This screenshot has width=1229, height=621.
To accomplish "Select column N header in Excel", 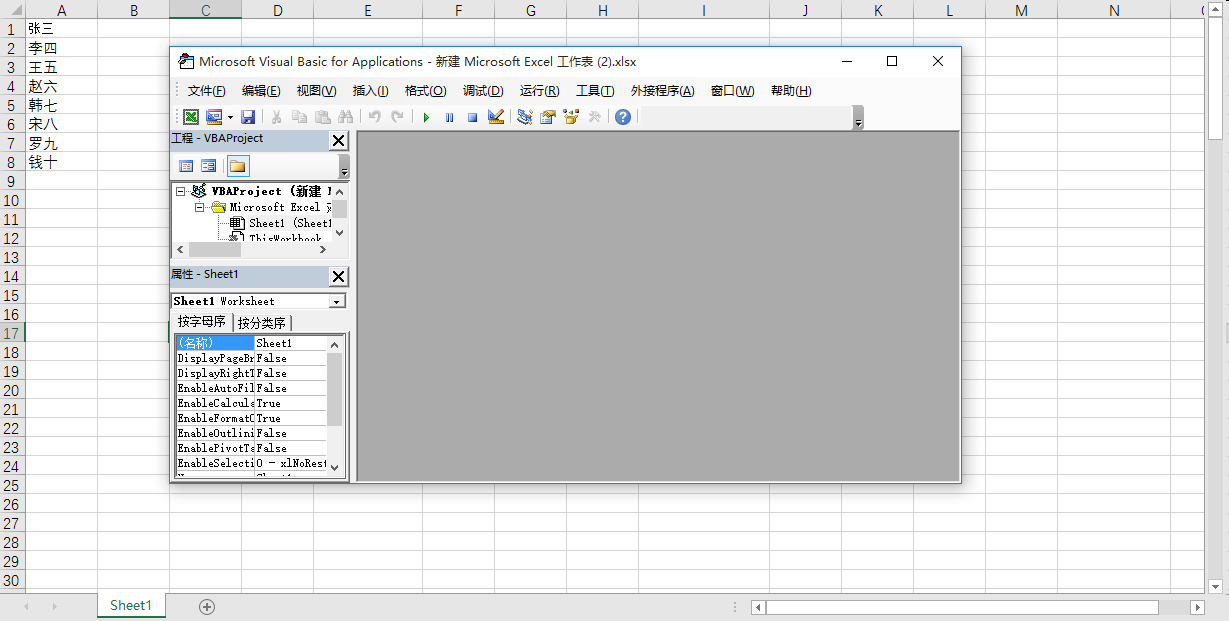I will [1115, 10].
